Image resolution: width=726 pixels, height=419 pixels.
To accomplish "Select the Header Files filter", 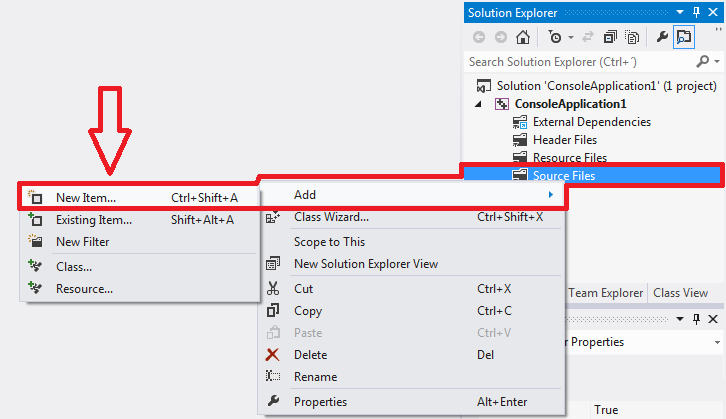I will click(565, 140).
